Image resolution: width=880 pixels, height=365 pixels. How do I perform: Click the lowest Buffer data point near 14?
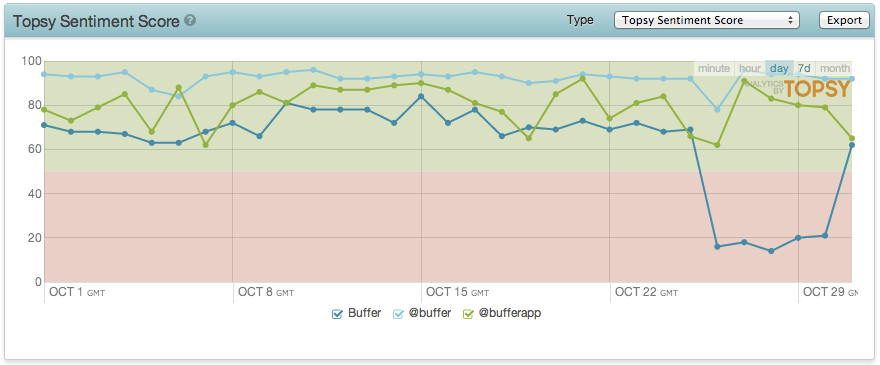(x=771, y=251)
